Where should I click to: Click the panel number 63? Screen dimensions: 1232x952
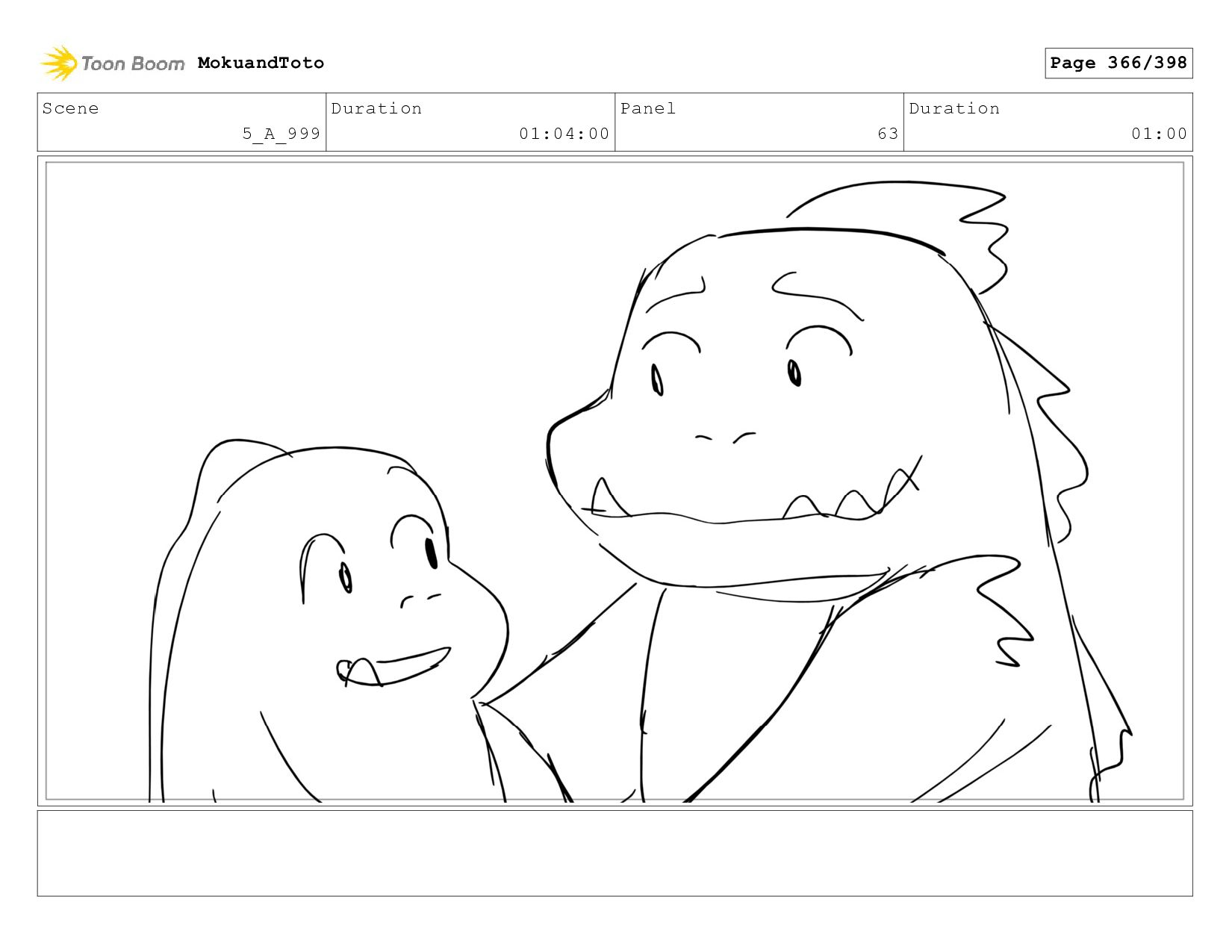[x=888, y=134]
